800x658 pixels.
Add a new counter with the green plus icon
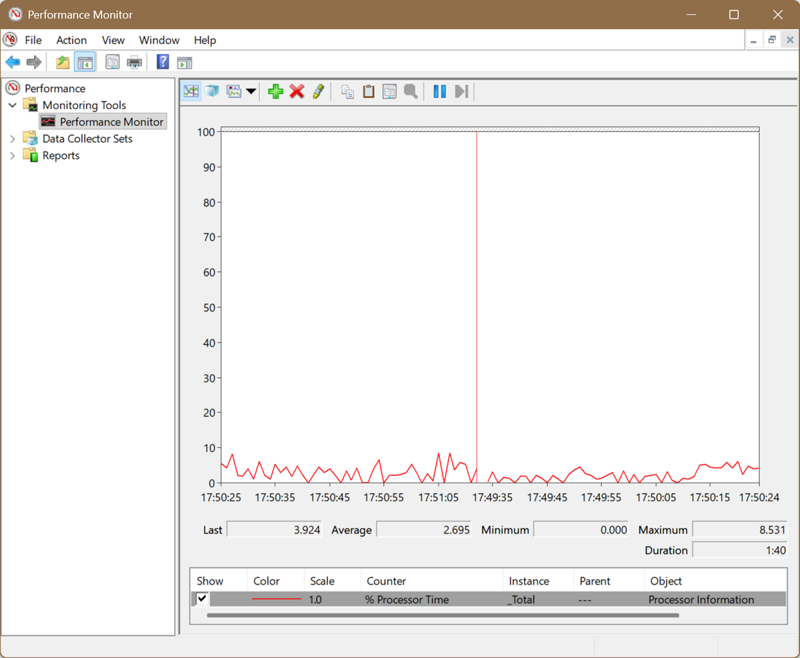(x=277, y=91)
